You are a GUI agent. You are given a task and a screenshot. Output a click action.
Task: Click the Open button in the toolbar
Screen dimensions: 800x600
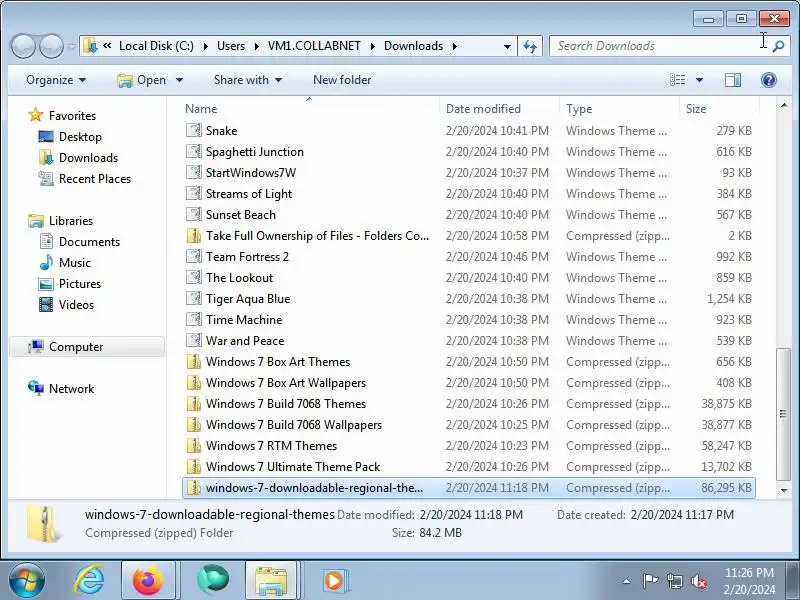[141, 80]
